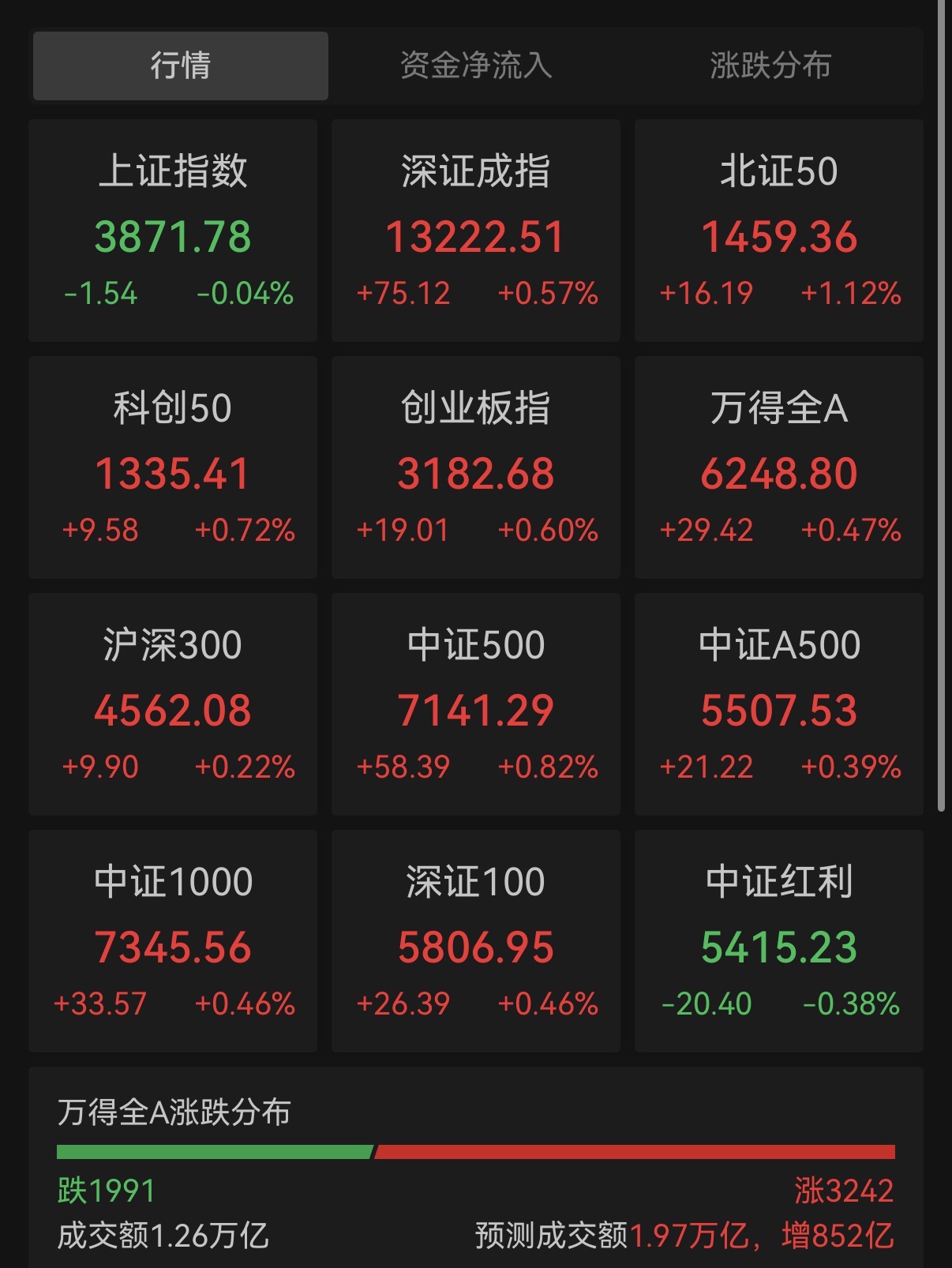Viewport: 952px width, 1268px height.
Task: Click the red advancers bar segment
Action: tap(635, 1152)
